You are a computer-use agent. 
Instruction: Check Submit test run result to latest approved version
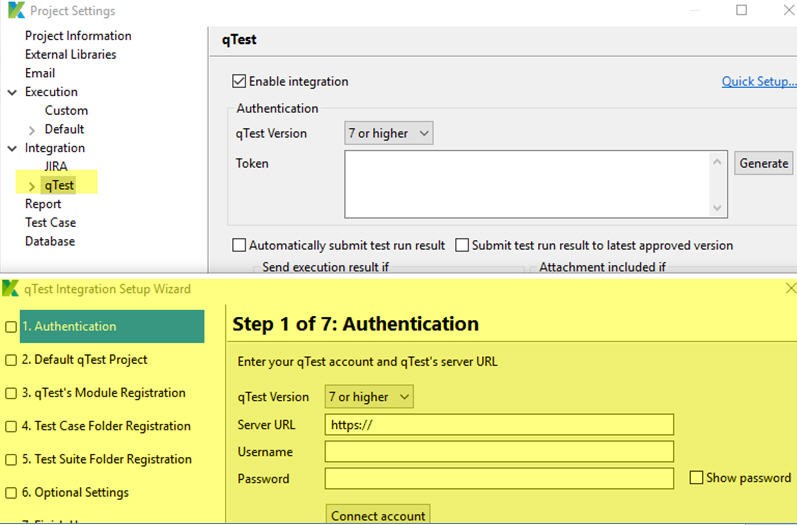pos(462,245)
